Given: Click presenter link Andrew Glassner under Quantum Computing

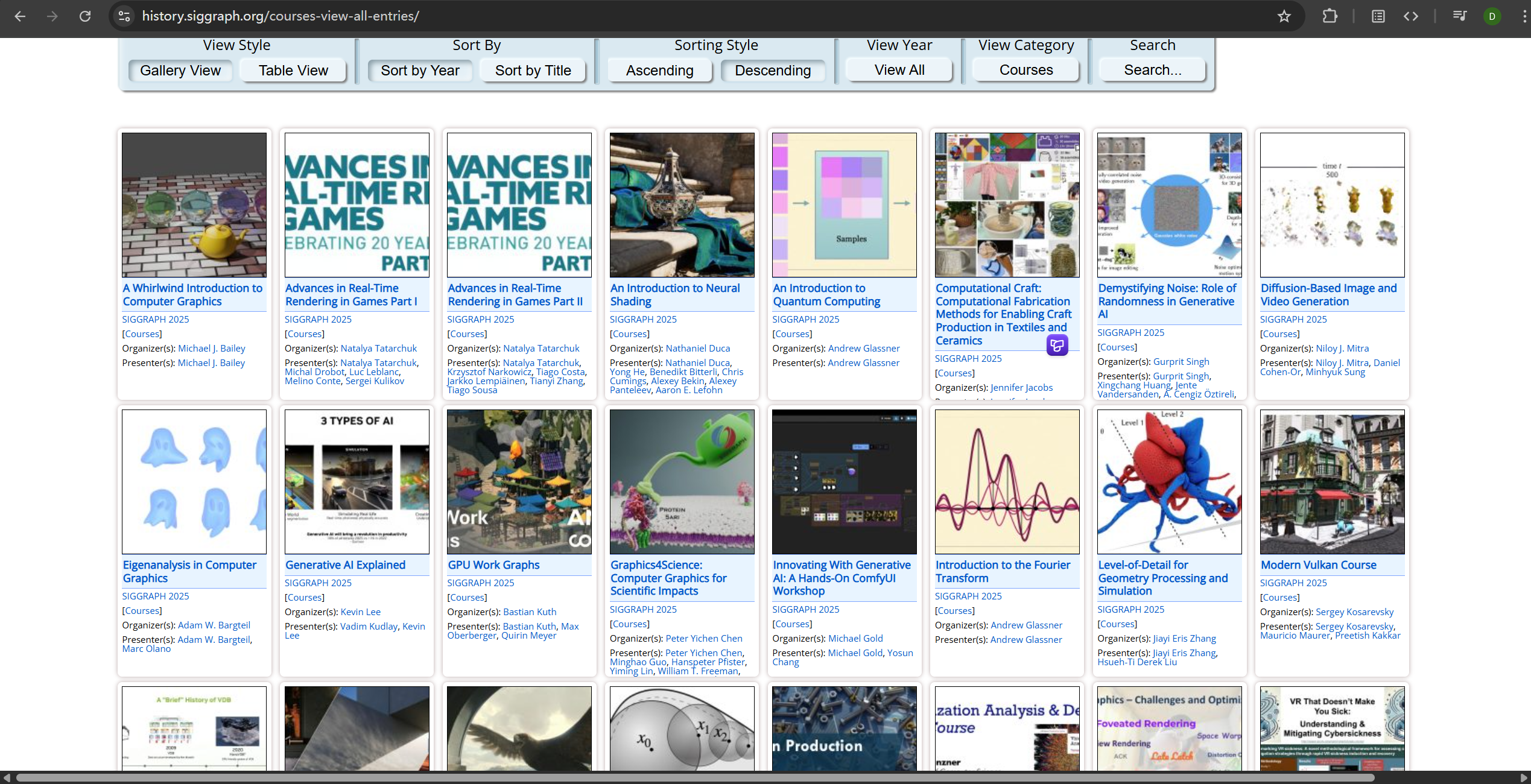Looking at the screenshot, I should click(863, 363).
